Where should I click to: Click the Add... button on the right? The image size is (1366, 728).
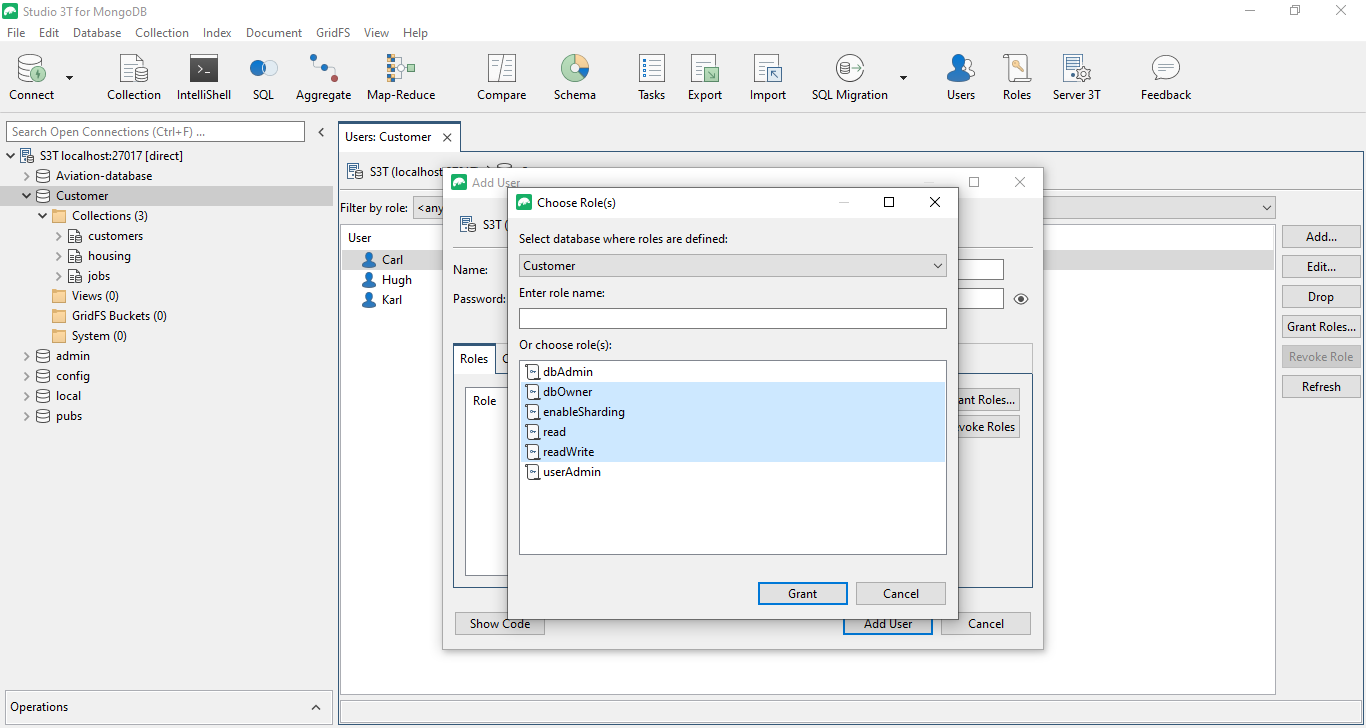coord(1321,237)
